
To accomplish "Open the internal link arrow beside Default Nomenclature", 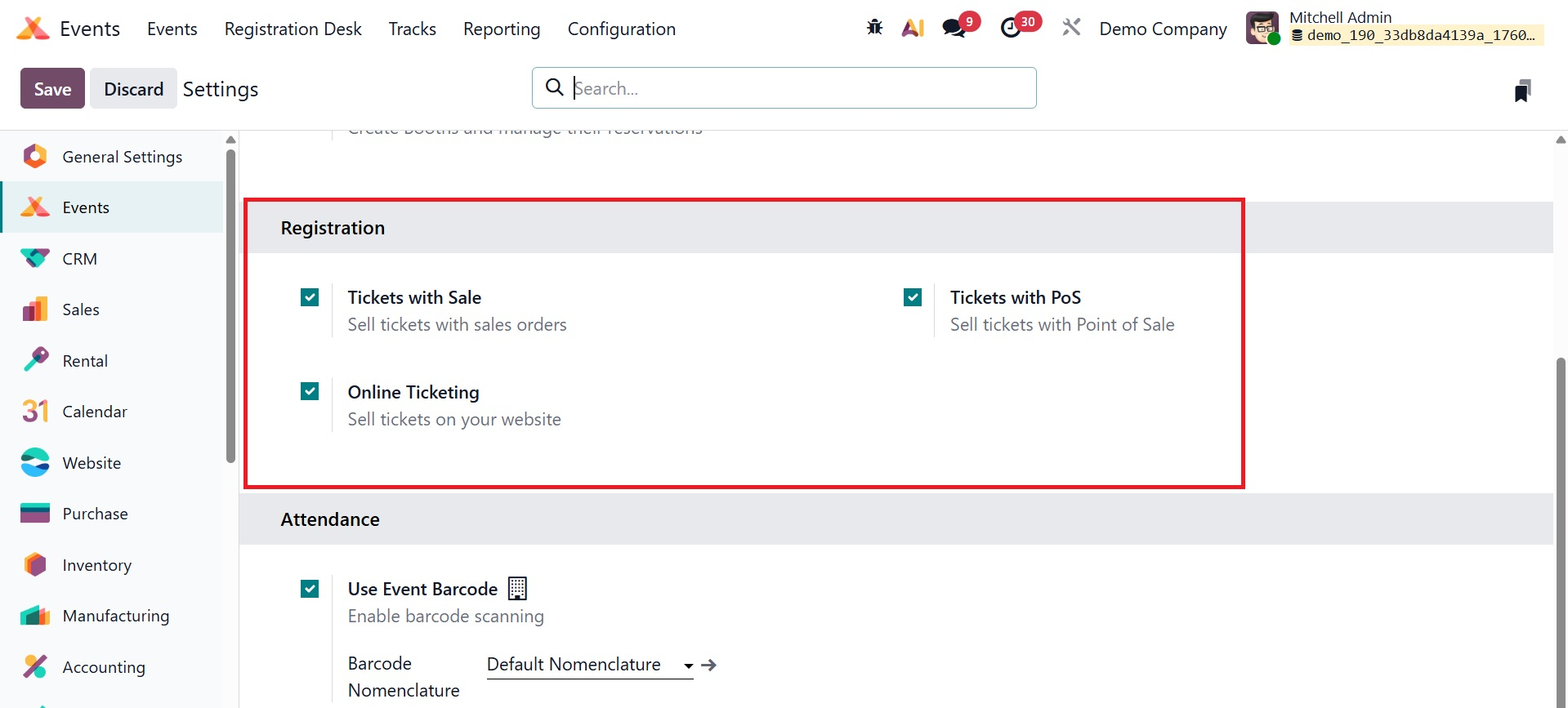I will point(709,666).
